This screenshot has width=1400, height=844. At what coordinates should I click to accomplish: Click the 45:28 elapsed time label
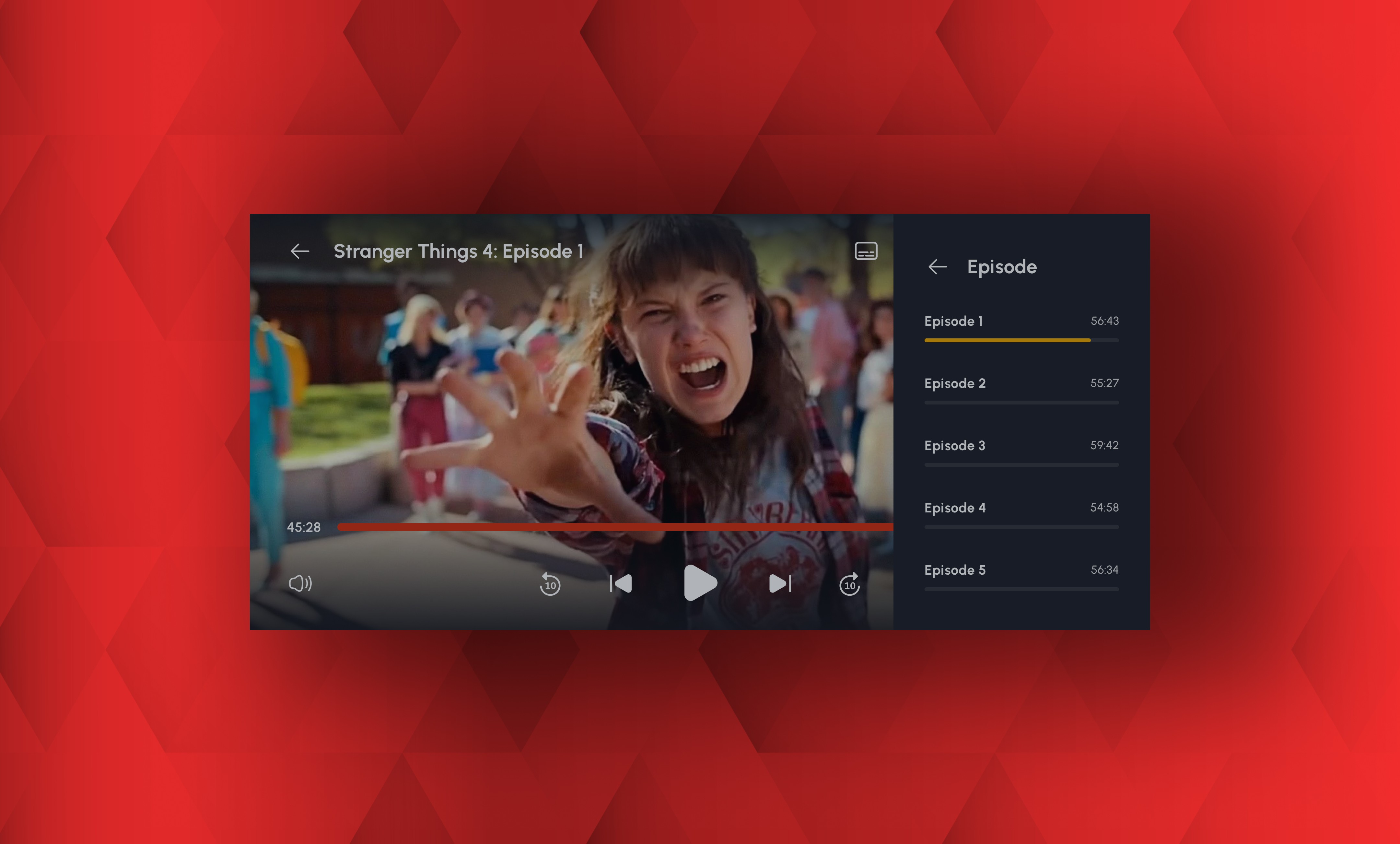tap(303, 527)
